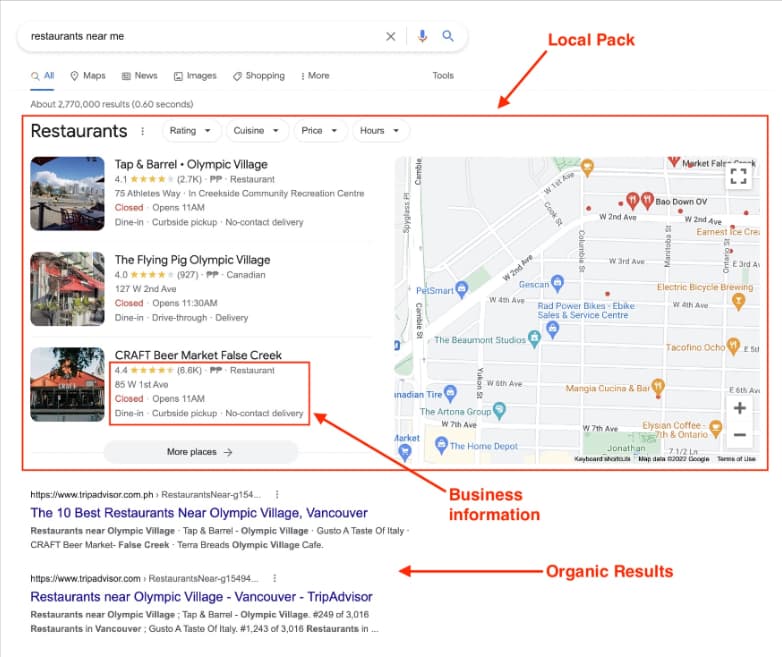This screenshot has width=782, height=657.
Task: Expand the Cuisine filter dropdown
Action: pos(256,131)
